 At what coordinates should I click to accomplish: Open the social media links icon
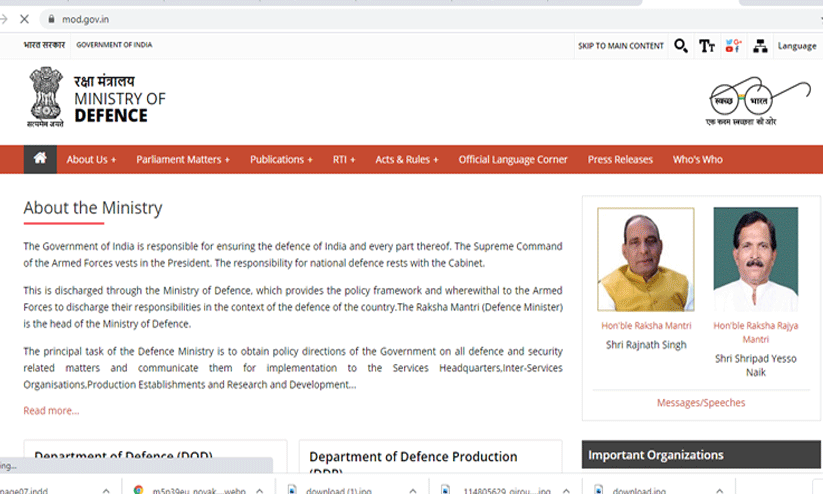point(733,46)
